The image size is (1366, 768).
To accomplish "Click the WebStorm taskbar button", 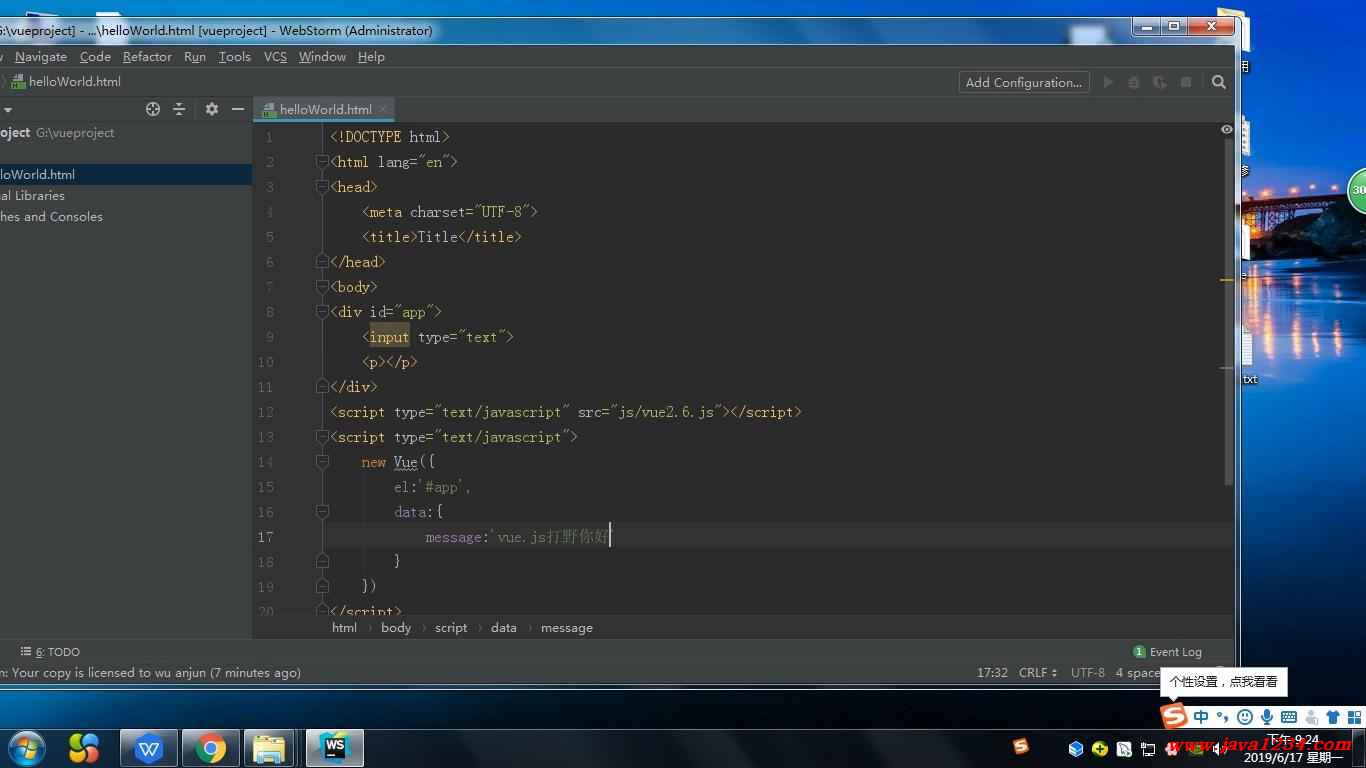I will point(334,748).
